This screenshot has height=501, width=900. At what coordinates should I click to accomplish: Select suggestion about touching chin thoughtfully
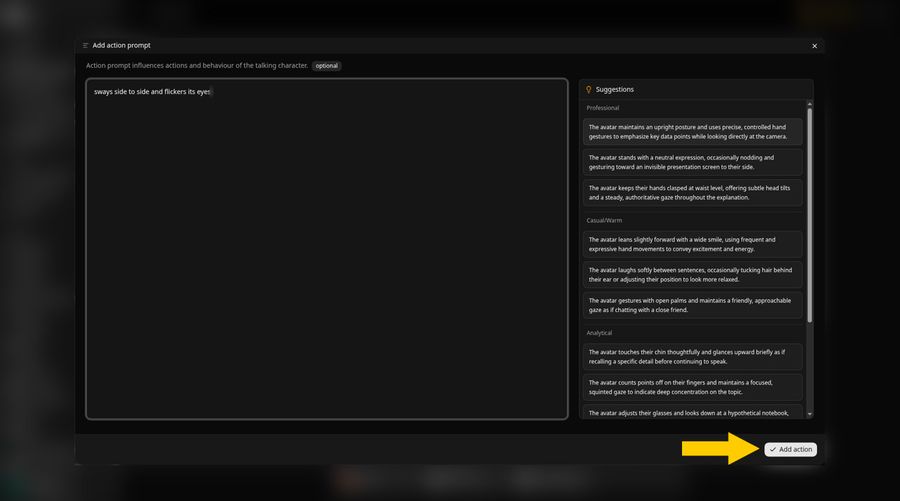point(692,357)
